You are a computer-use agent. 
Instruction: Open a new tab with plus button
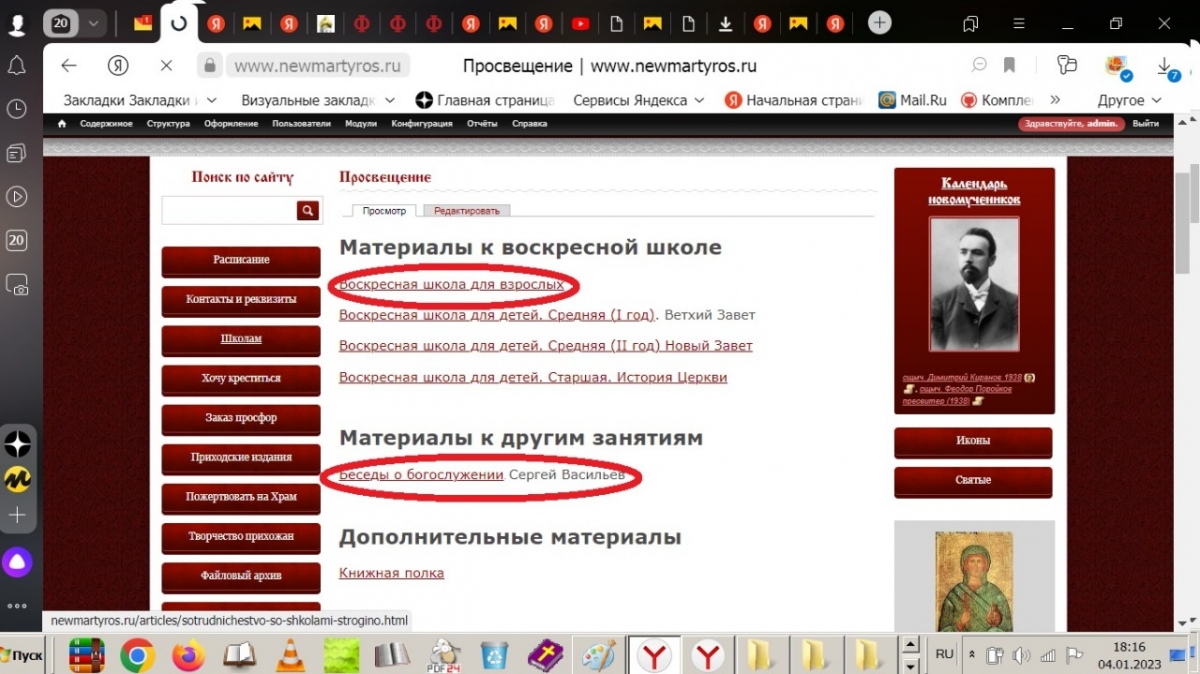(879, 23)
